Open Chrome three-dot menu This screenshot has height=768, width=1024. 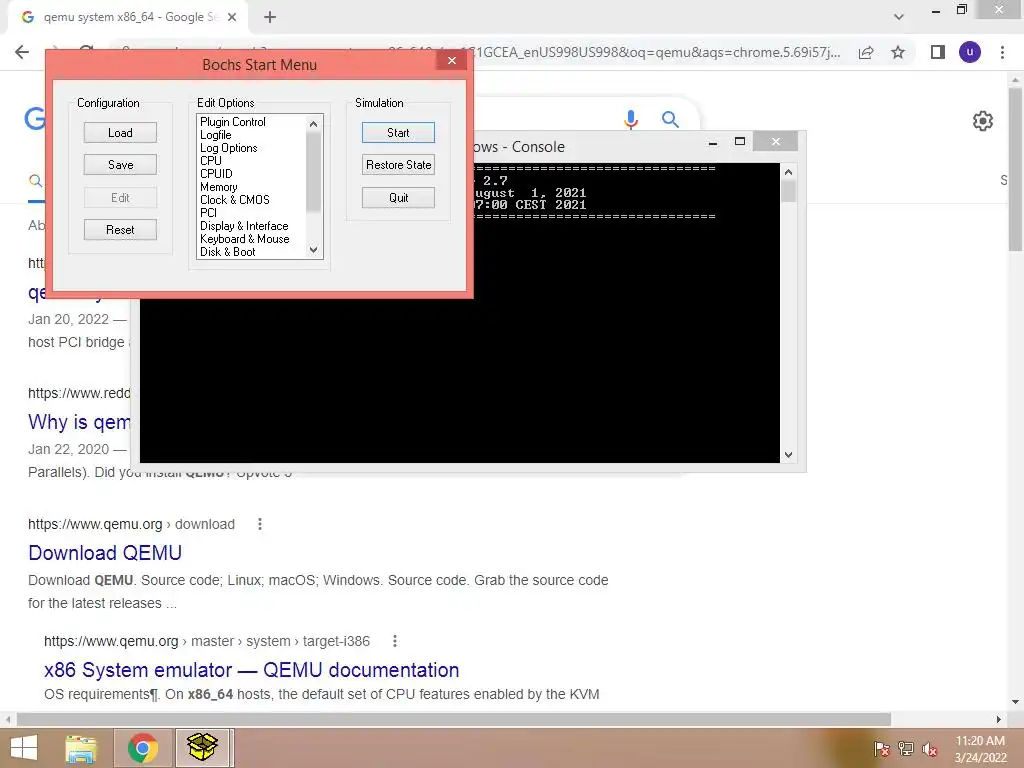pyautogui.click(x=1002, y=52)
